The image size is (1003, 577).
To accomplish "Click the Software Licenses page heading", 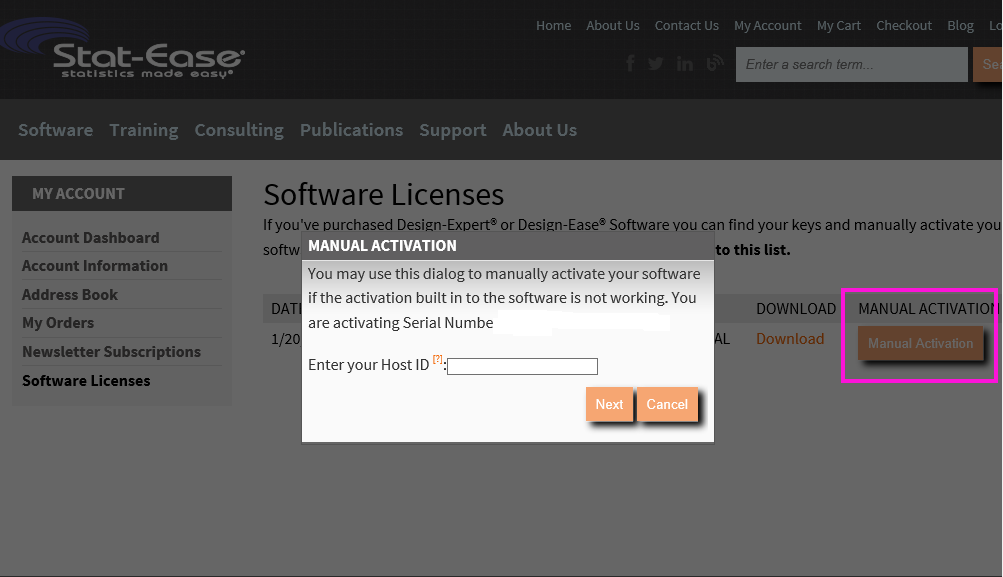I will click(384, 194).
